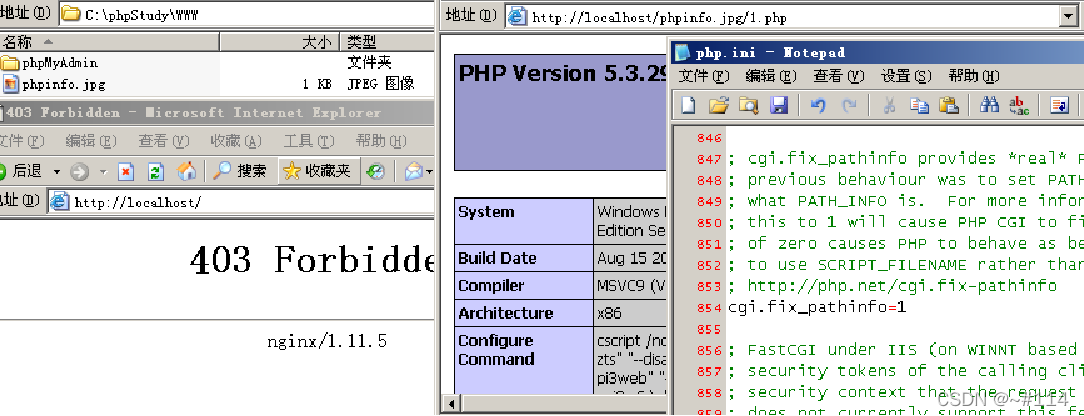Click the left arrow of the phpinfo horizontal scrollbar
The width and height of the screenshot is (1084, 416).
[x=451, y=404]
